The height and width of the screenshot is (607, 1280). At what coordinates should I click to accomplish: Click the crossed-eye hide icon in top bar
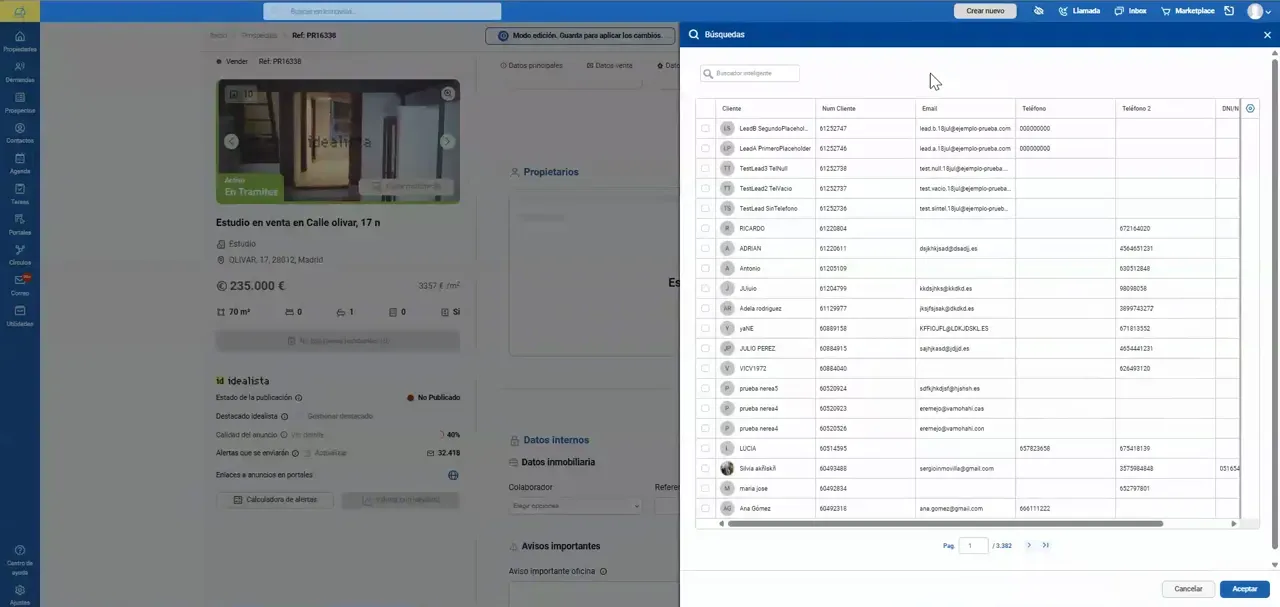[1038, 11]
